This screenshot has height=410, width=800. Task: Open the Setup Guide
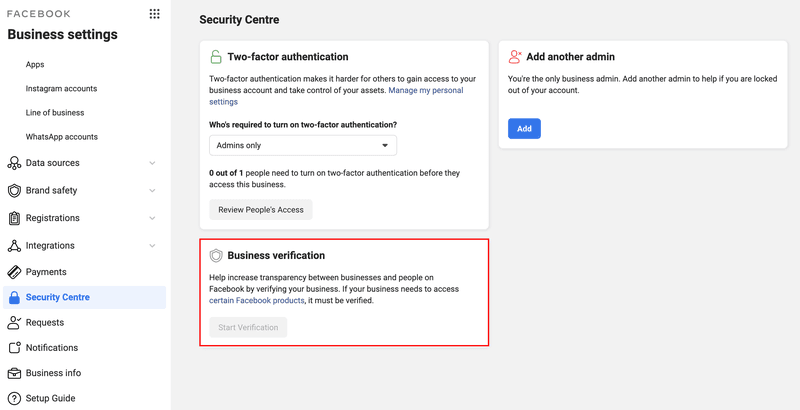[x=51, y=398]
